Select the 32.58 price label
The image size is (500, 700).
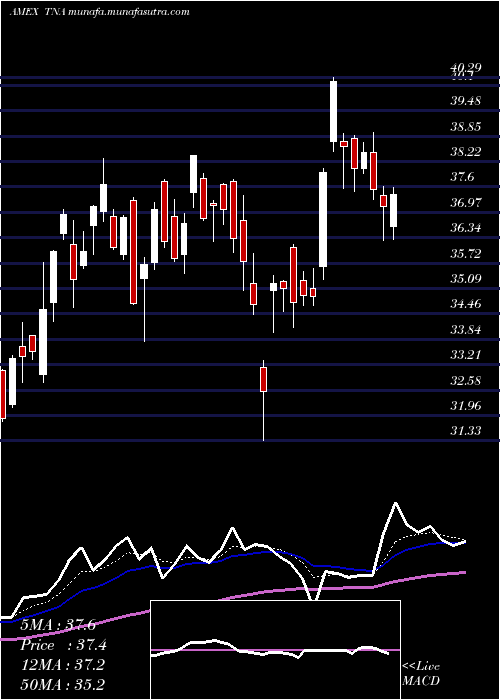(x=466, y=381)
